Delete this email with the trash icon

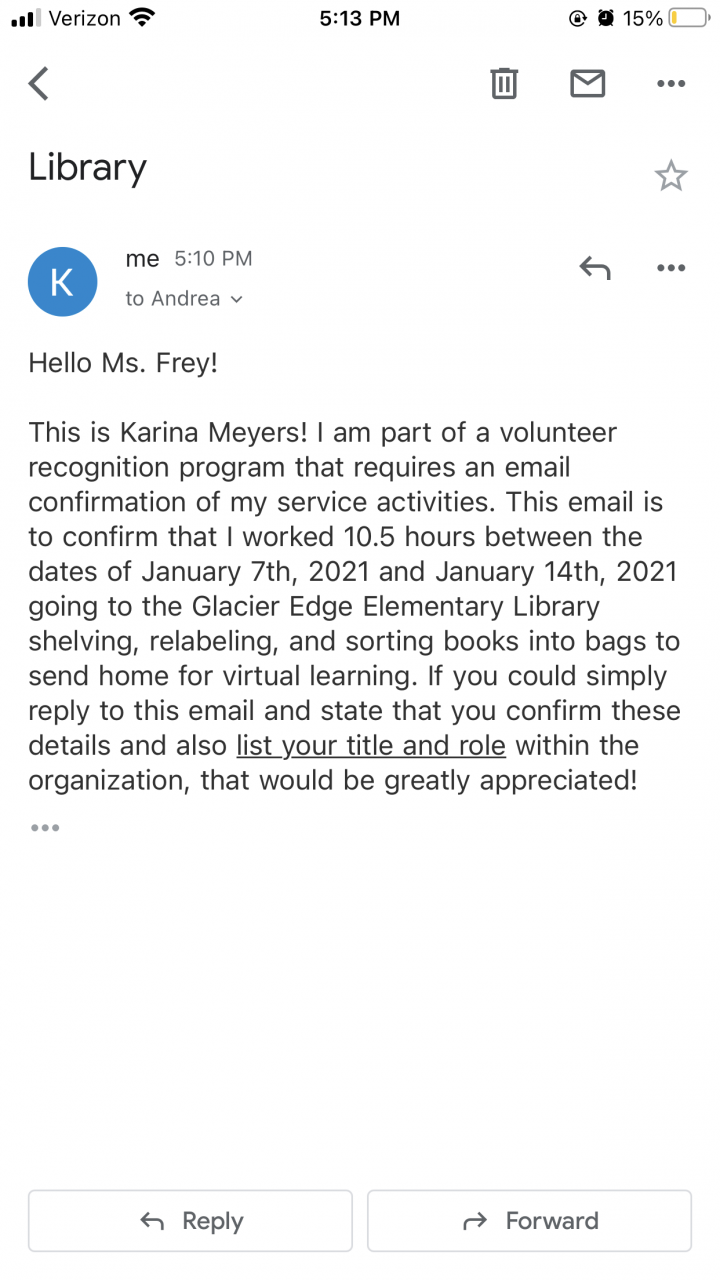tap(504, 84)
